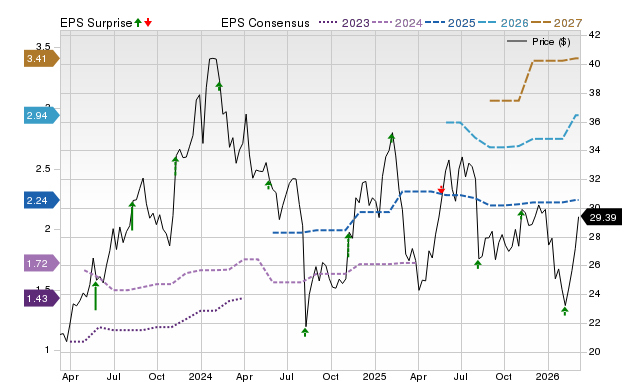Screen dimensions: 640x382
Task: Click the green surprise arrow near the 2024 price peak
Action: (219, 86)
